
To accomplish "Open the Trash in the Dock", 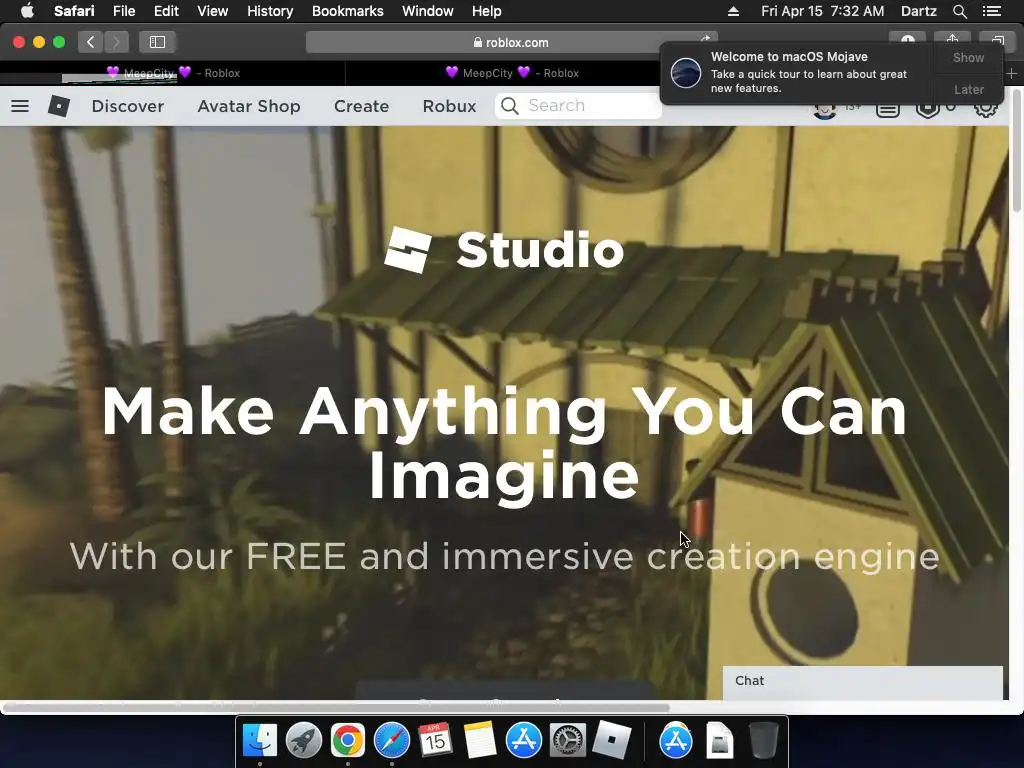I will 763,741.
